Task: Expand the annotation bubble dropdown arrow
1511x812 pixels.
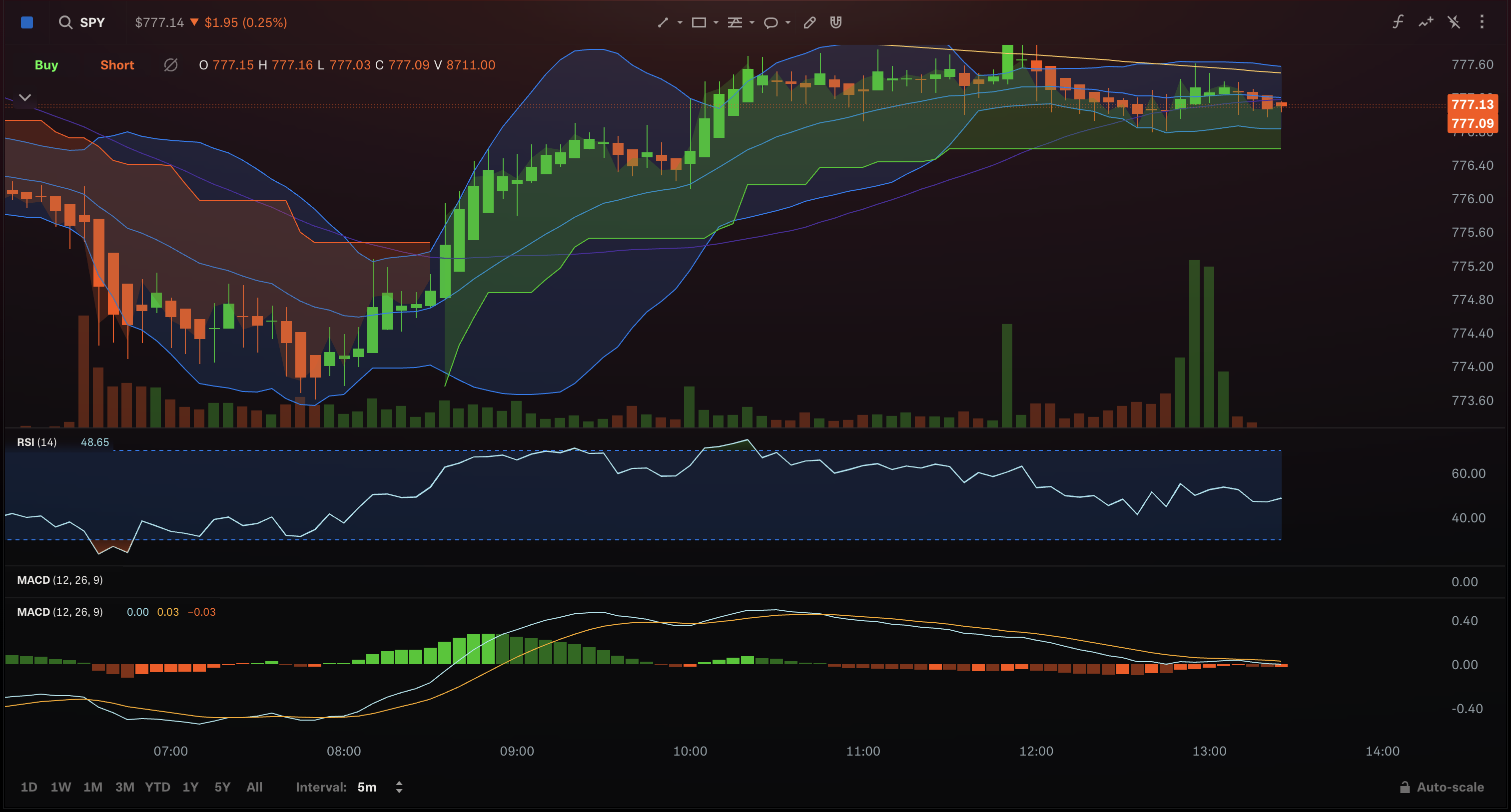Action: pos(788,22)
